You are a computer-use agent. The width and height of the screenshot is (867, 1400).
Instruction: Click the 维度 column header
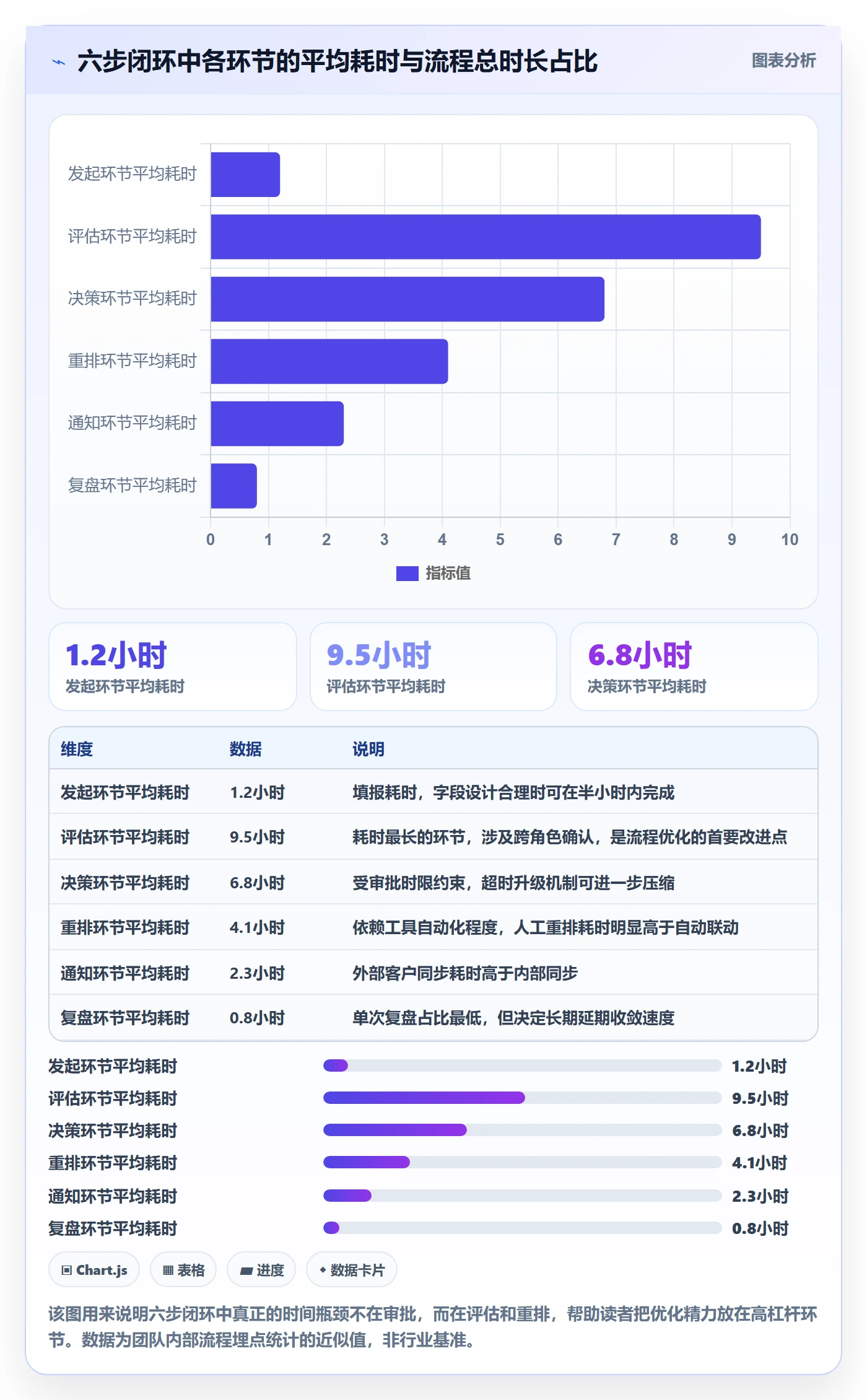pos(77,749)
